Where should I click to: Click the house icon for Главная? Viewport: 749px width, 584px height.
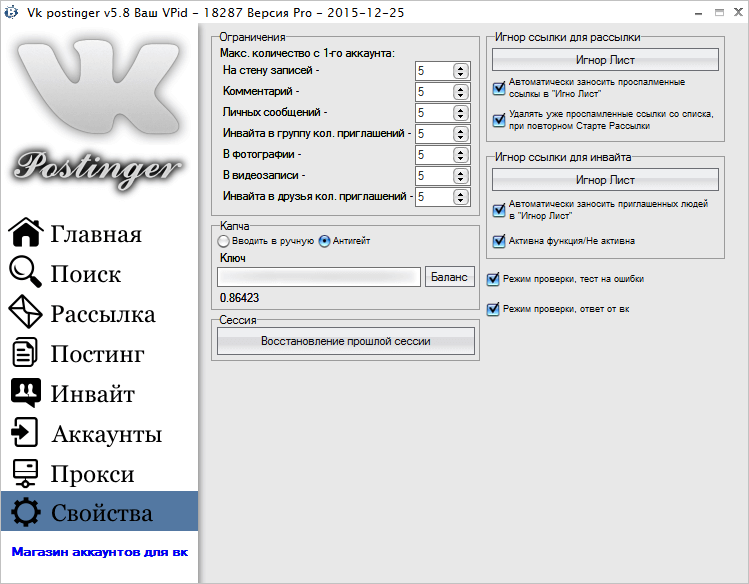25,233
